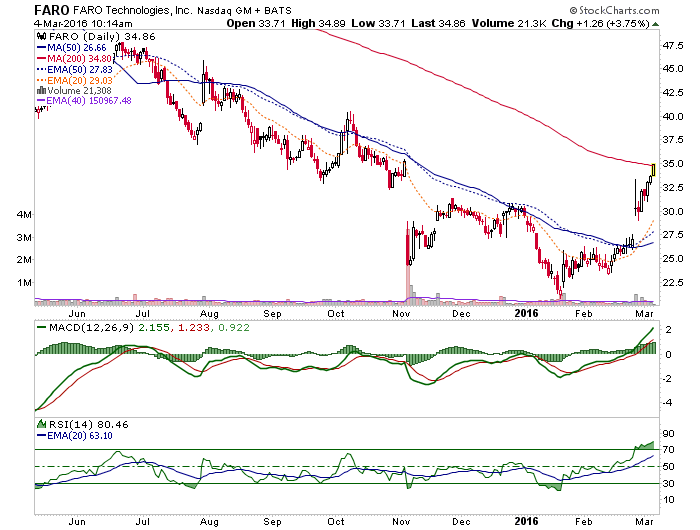Click the Dec label under the RSI panel
Viewport: 700px width, 530px height.
(x=461, y=522)
